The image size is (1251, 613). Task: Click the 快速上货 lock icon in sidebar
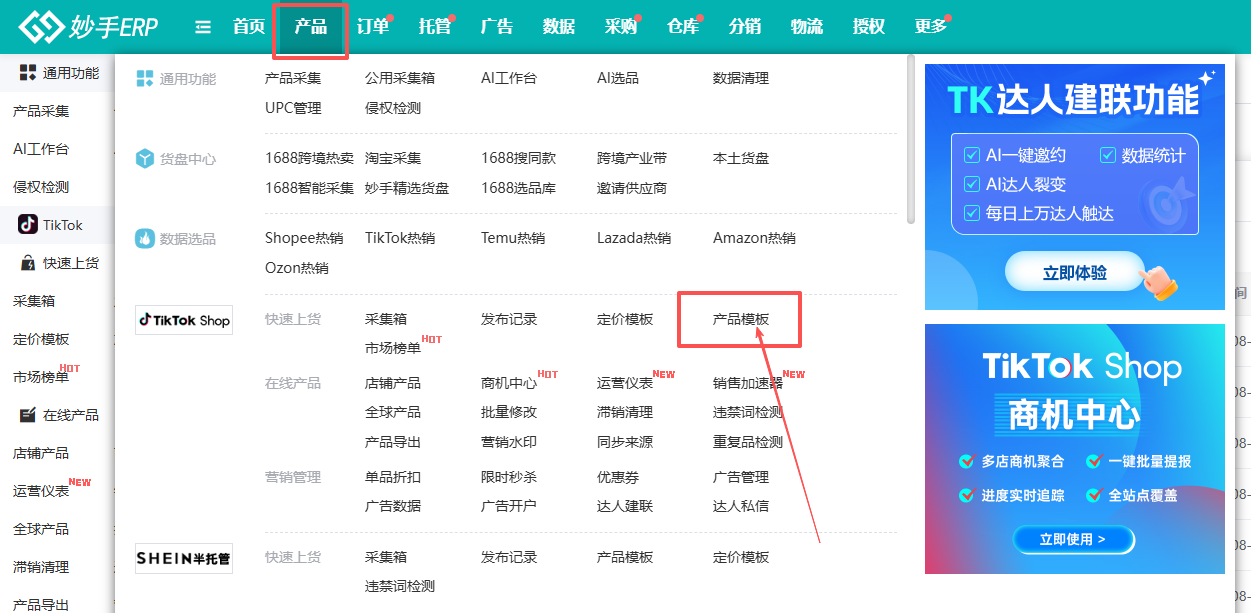point(28,263)
